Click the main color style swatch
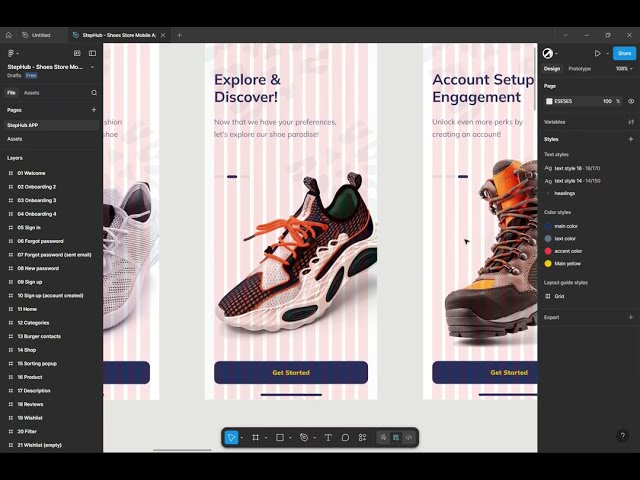Viewport: 640px width, 480px height. point(548,226)
